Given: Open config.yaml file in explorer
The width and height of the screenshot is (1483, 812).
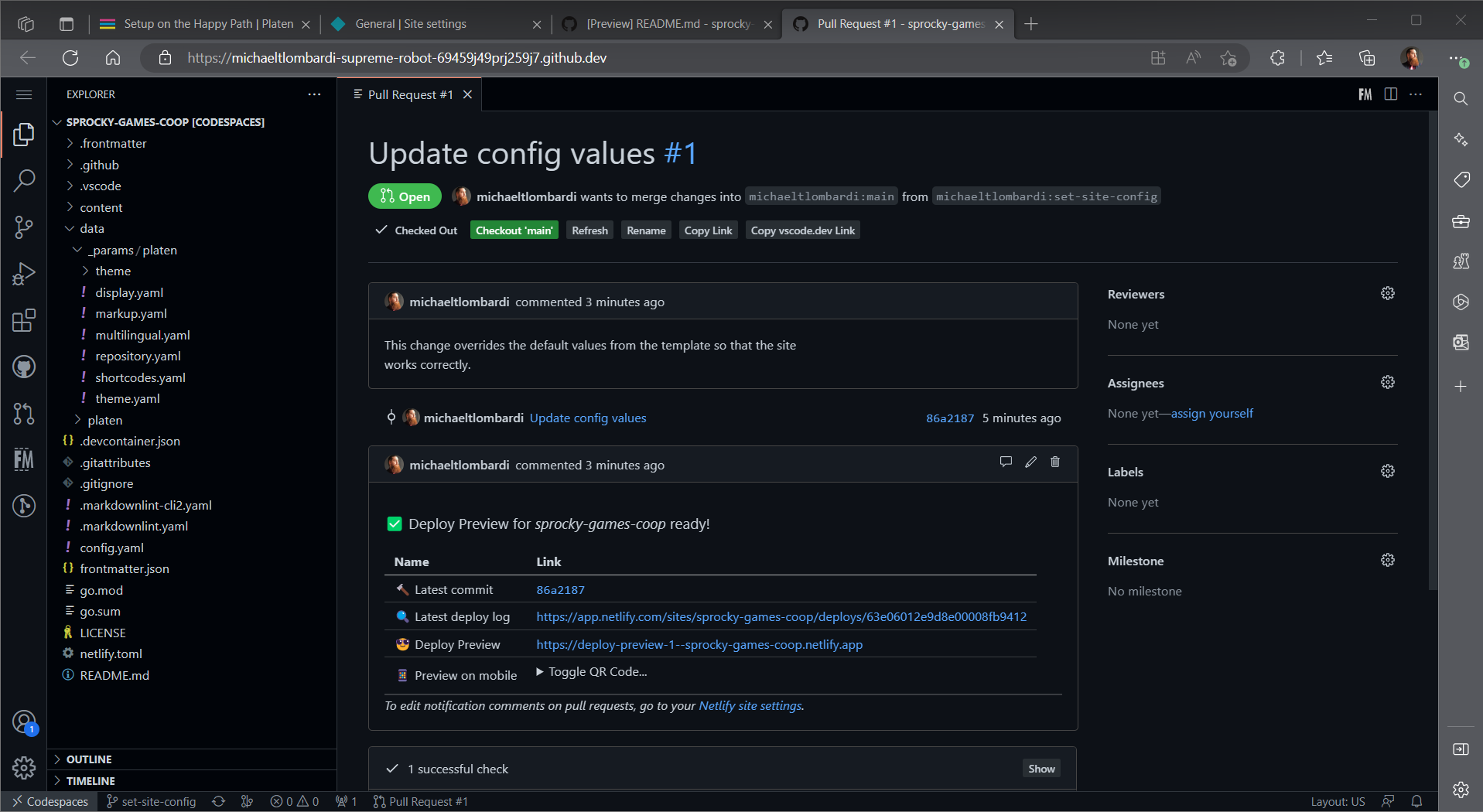Looking at the screenshot, I should (x=111, y=548).
